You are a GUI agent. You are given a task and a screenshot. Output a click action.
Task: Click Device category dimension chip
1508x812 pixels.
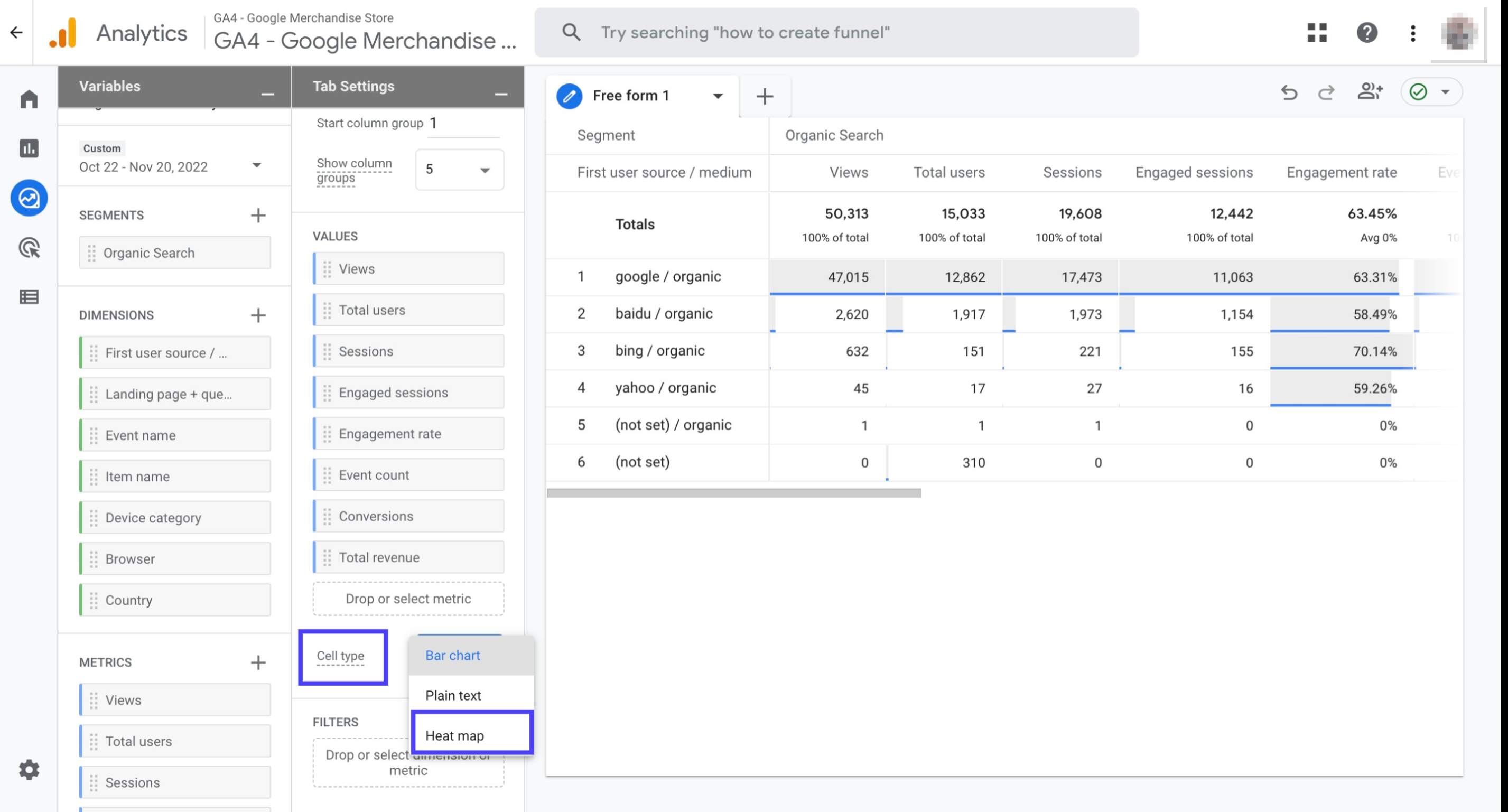(x=175, y=518)
